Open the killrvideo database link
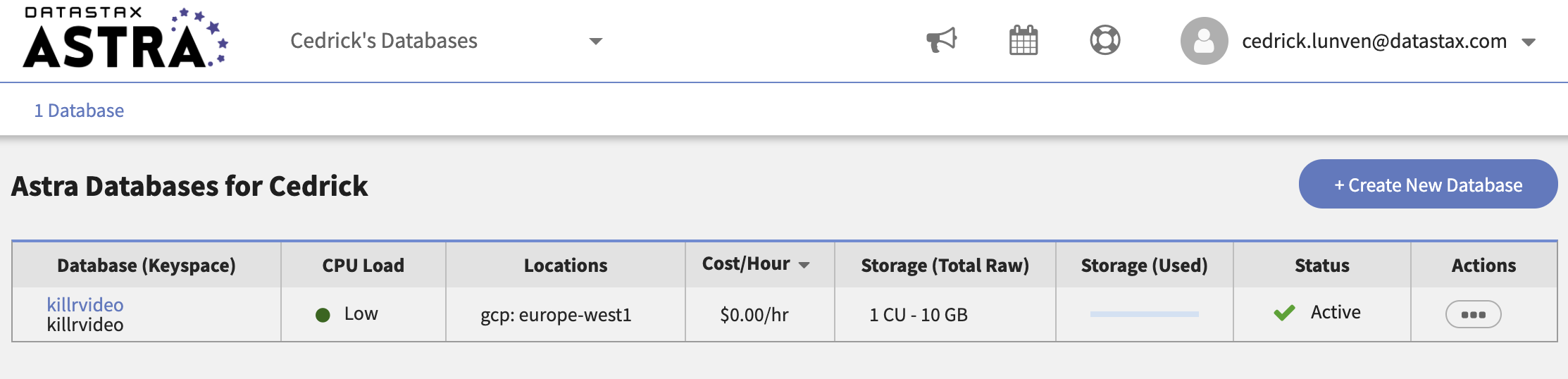Image resolution: width=1568 pixels, height=379 pixels. pos(85,304)
